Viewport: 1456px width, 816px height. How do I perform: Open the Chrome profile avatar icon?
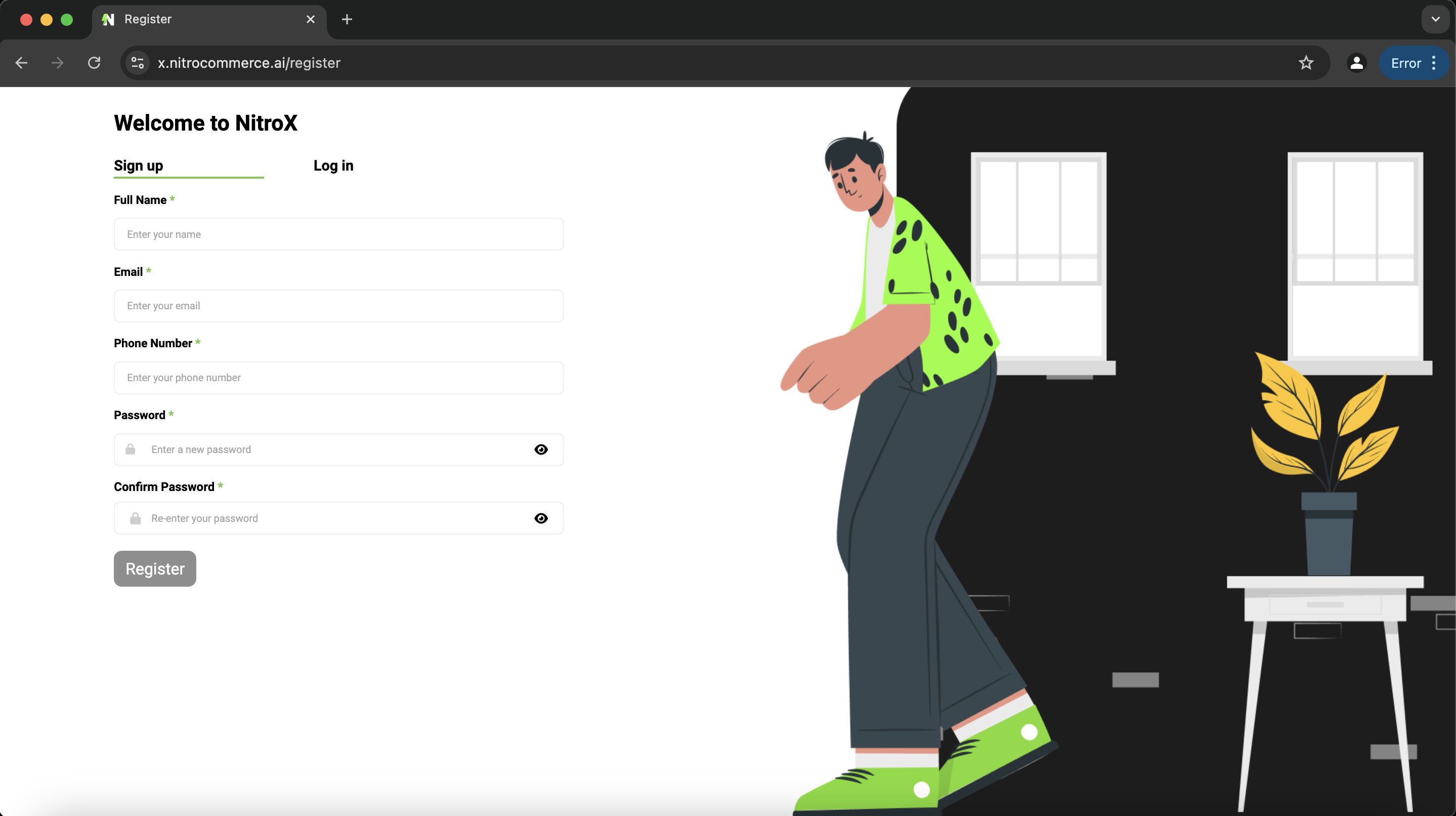click(x=1356, y=63)
